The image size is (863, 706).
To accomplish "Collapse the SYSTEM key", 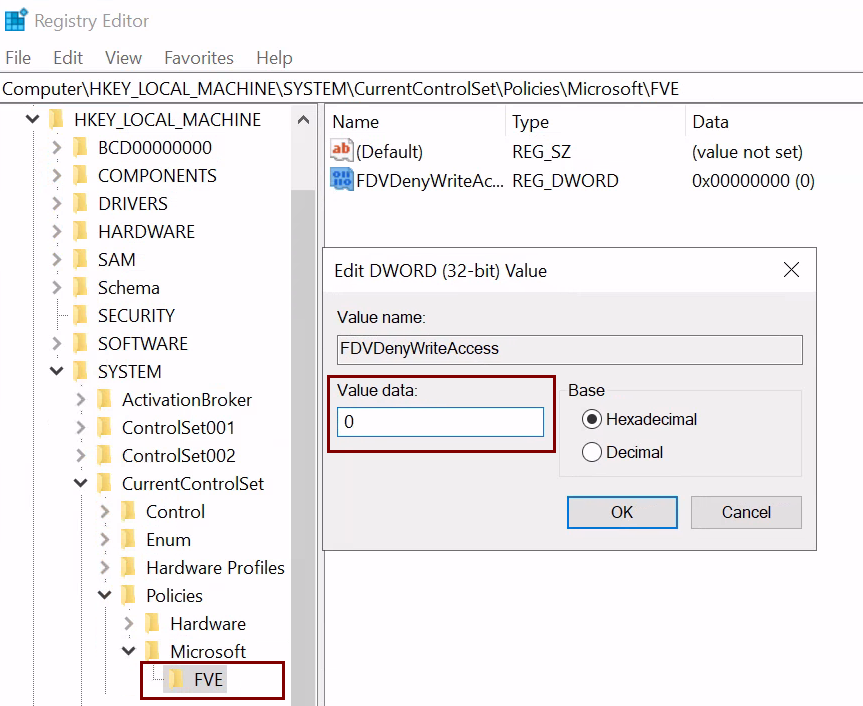I will coord(57,371).
